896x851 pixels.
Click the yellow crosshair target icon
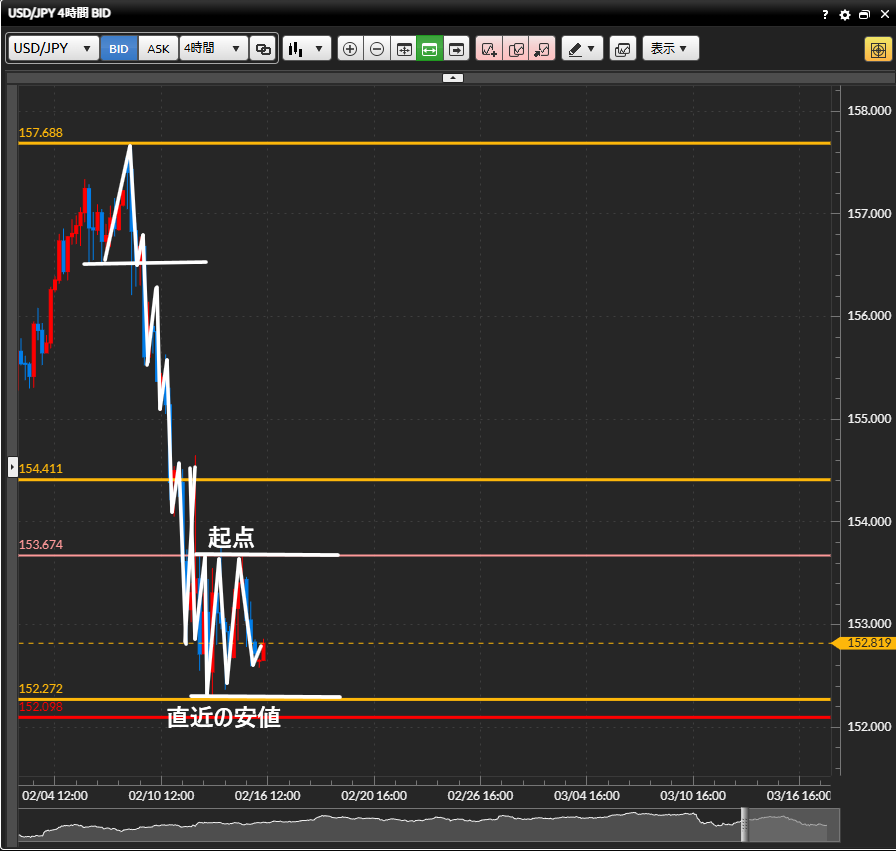click(877, 49)
